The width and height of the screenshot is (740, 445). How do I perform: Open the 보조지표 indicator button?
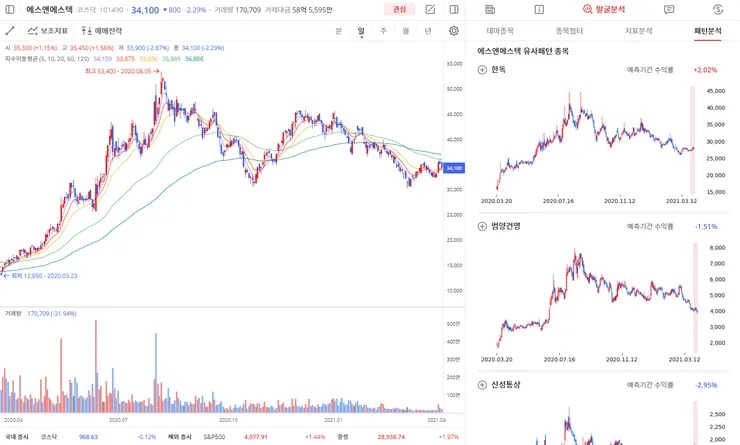click(x=48, y=31)
